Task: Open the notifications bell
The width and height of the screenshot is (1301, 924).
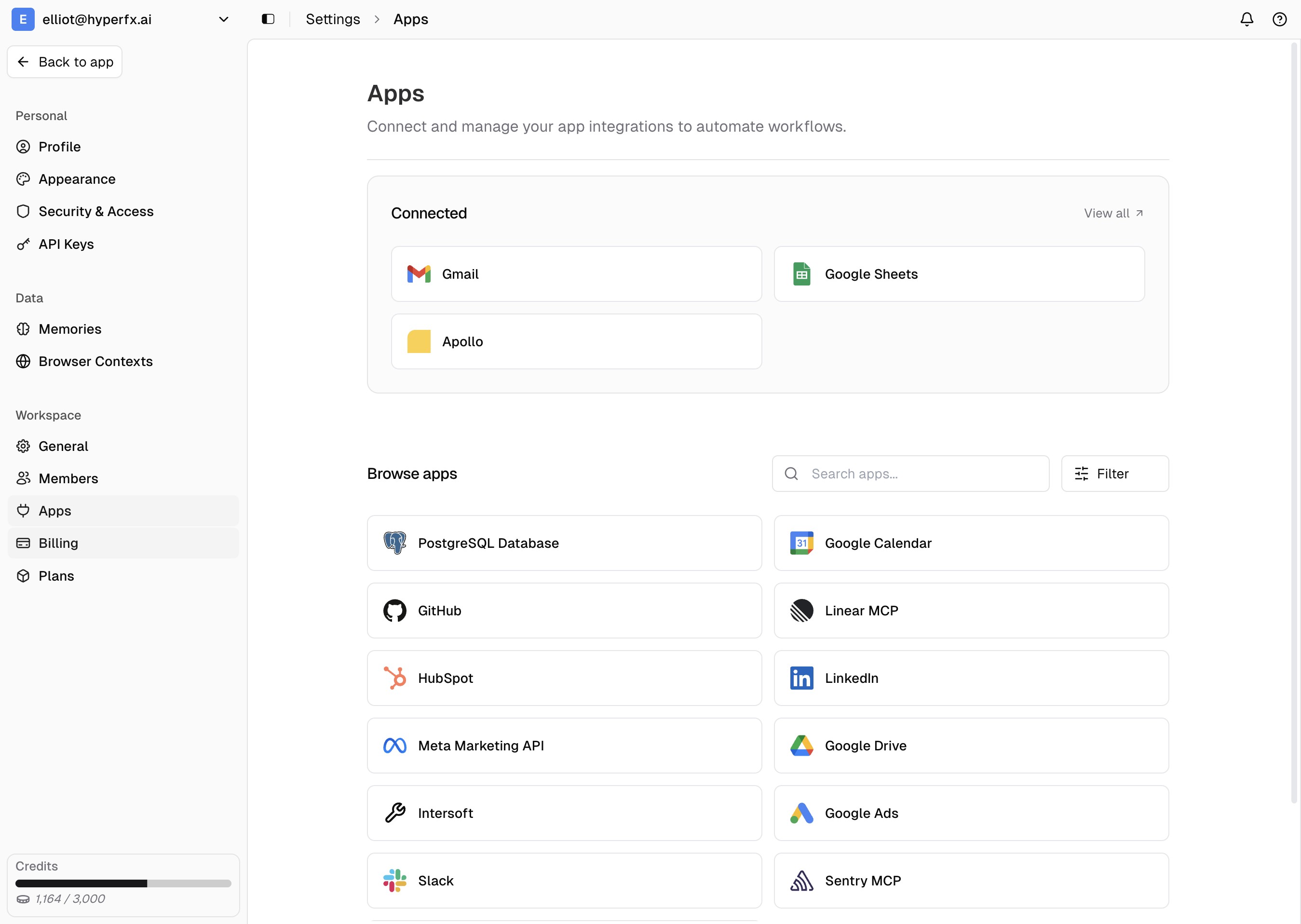Action: 1246,19
